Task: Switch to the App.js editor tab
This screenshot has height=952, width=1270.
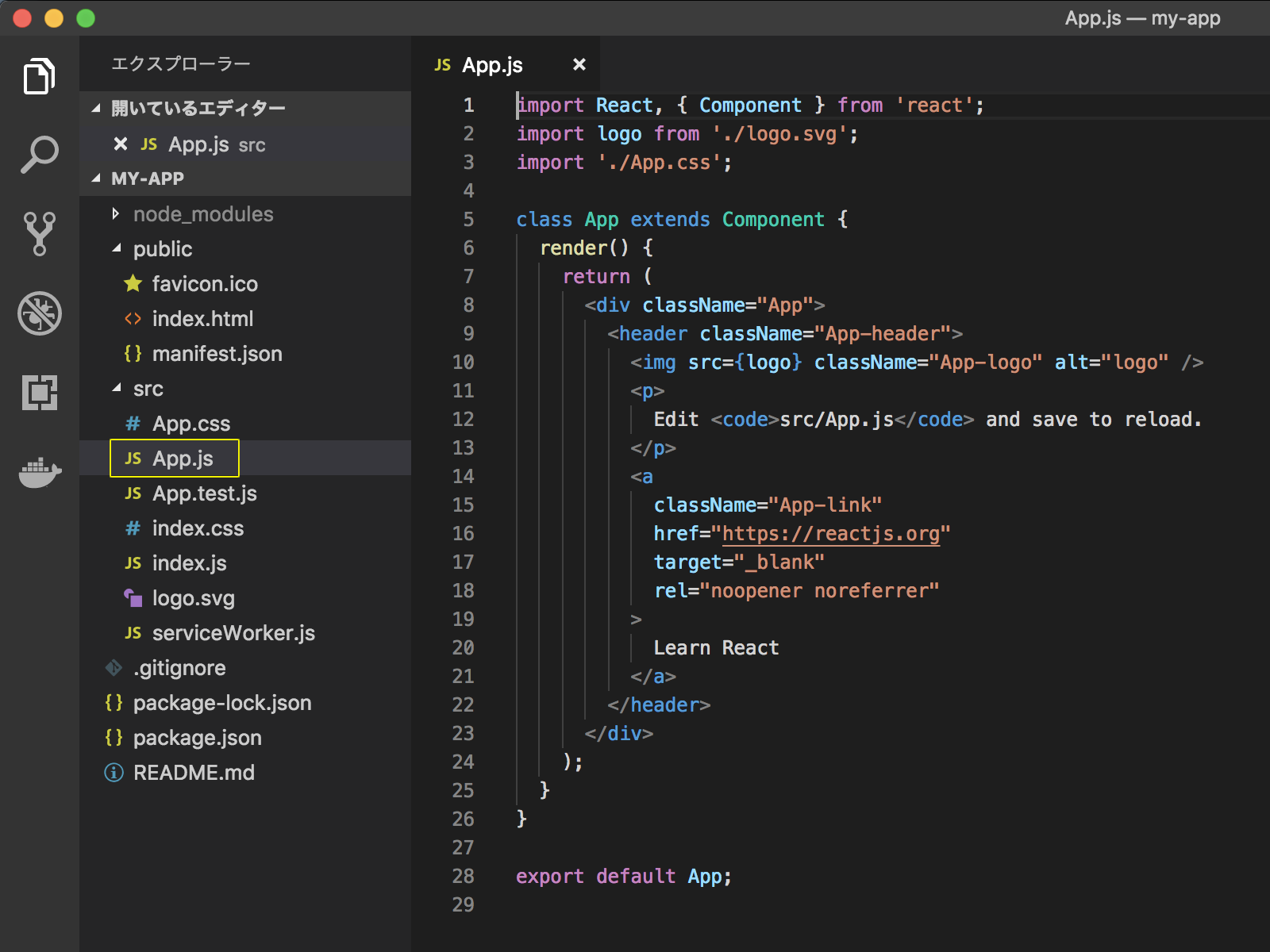Action: point(491,64)
